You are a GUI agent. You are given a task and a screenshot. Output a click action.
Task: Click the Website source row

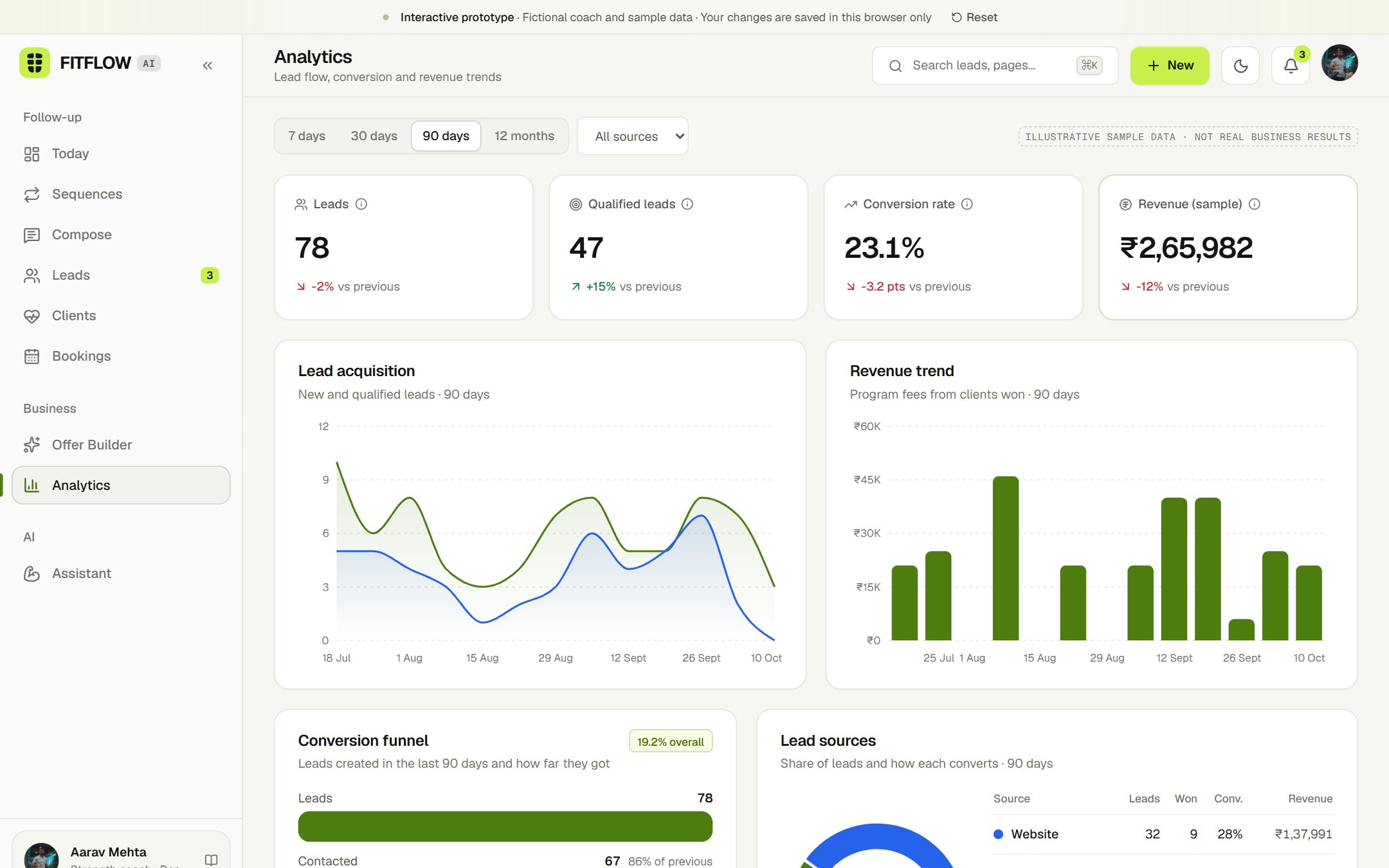point(1163,834)
